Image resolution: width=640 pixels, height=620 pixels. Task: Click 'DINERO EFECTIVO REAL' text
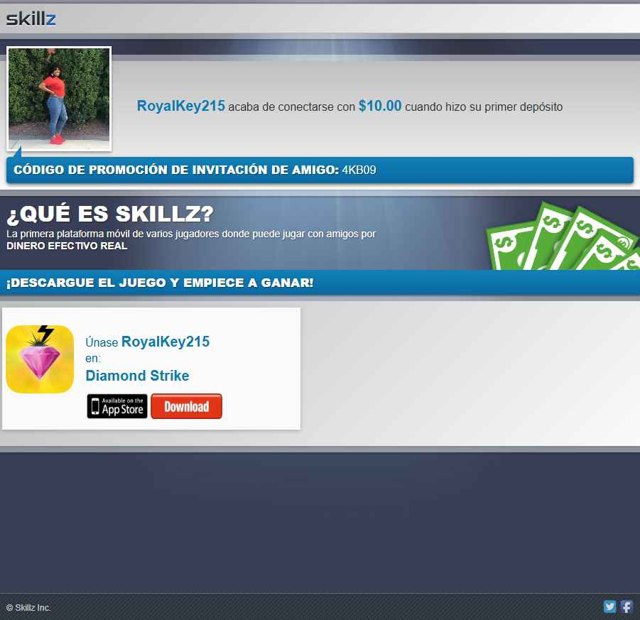coord(67,246)
